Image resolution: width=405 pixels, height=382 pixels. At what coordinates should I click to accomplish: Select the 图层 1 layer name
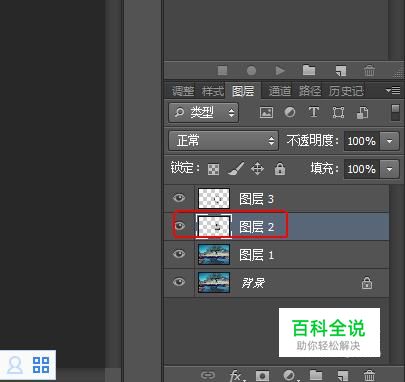256,255
